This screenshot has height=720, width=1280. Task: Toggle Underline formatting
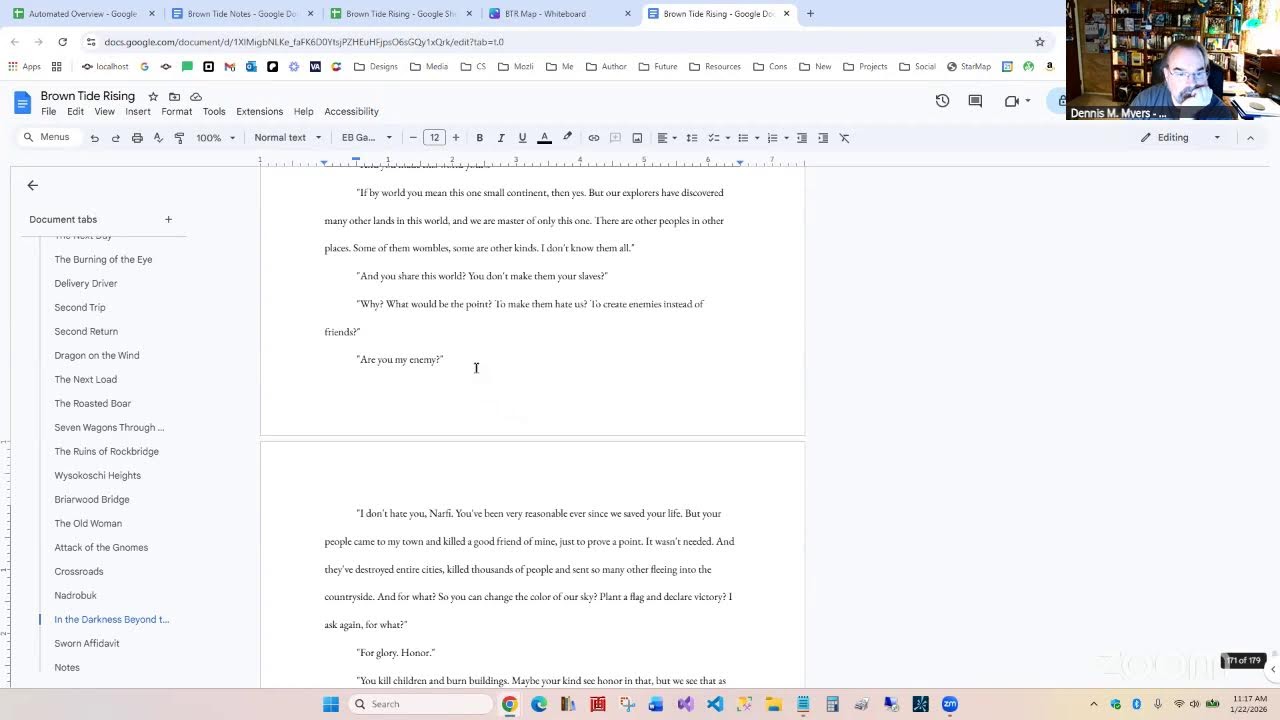522,138
